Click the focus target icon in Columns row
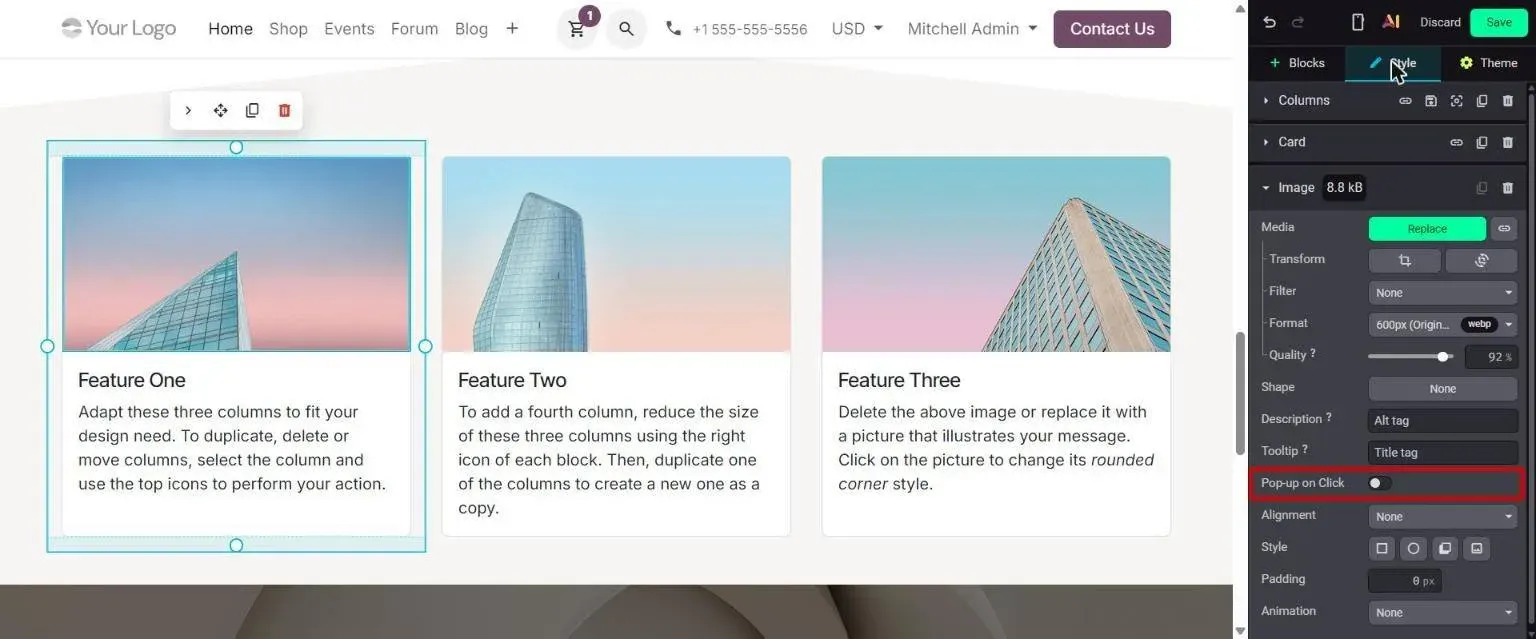The image size is (1536, 639). click(1456, 101)
